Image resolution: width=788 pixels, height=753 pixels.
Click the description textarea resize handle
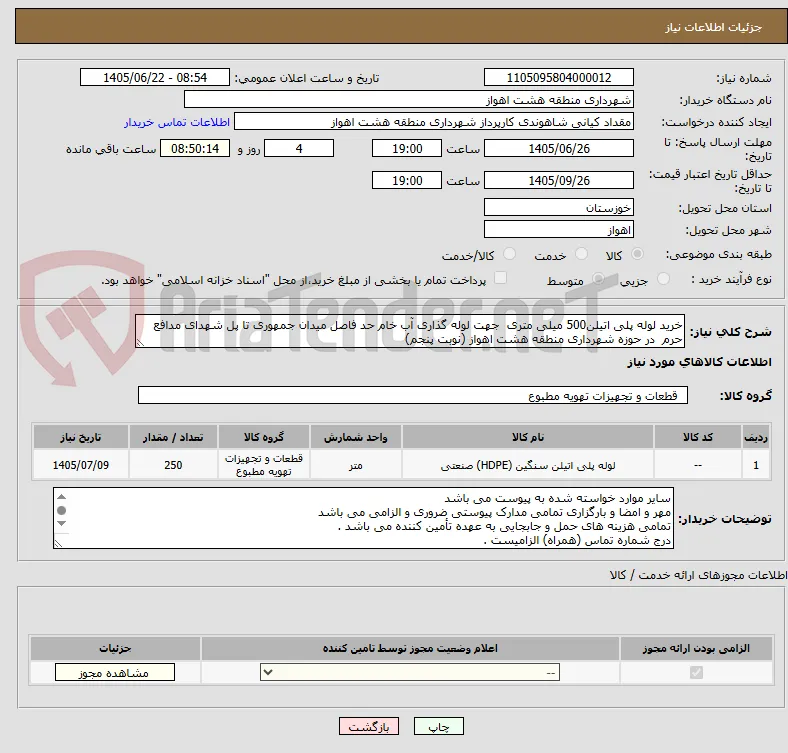140,343
